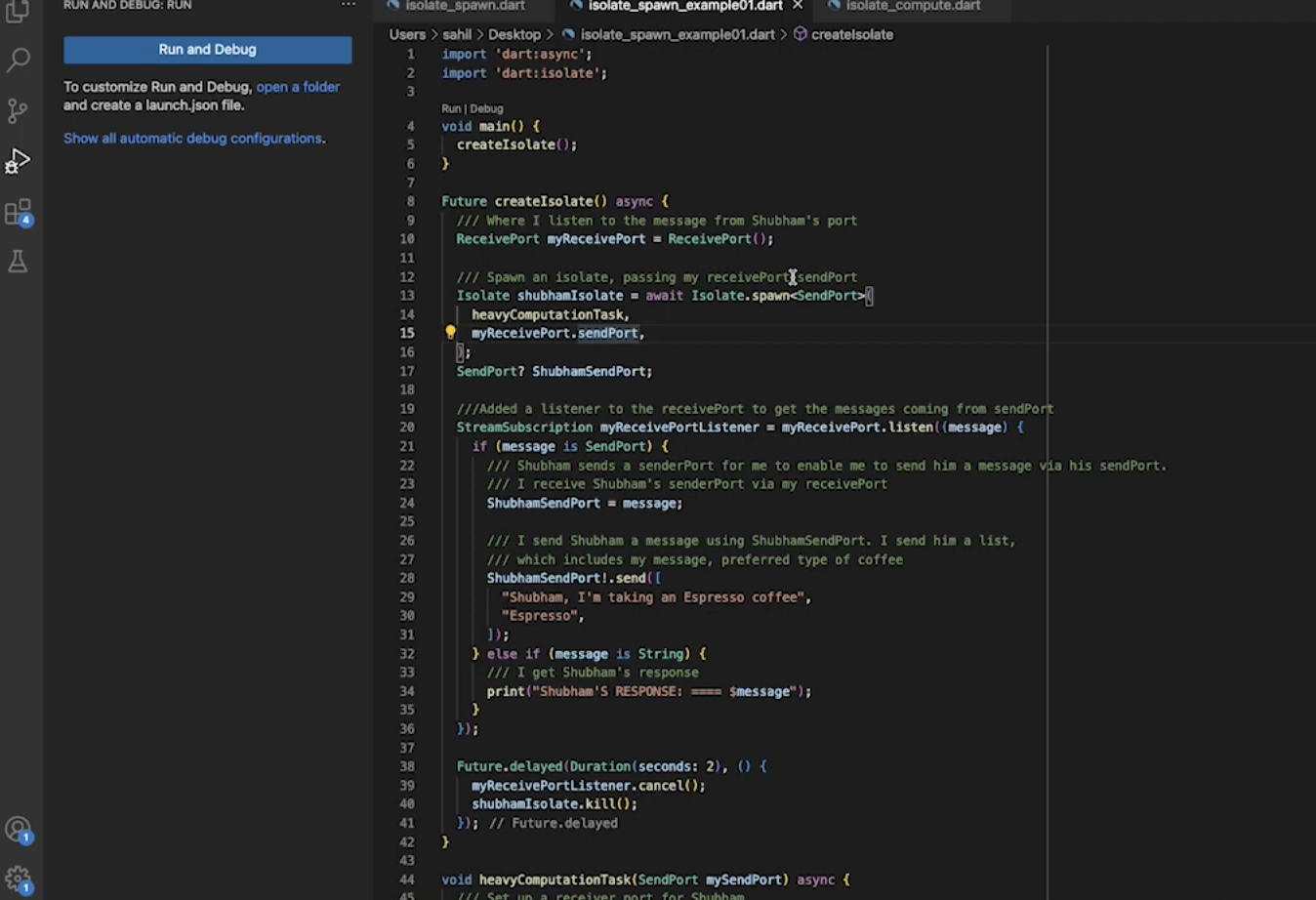Follow the open a folder link
This screenshot has height=900, width=1316.
pyautogui.click(x=298, y=87)
